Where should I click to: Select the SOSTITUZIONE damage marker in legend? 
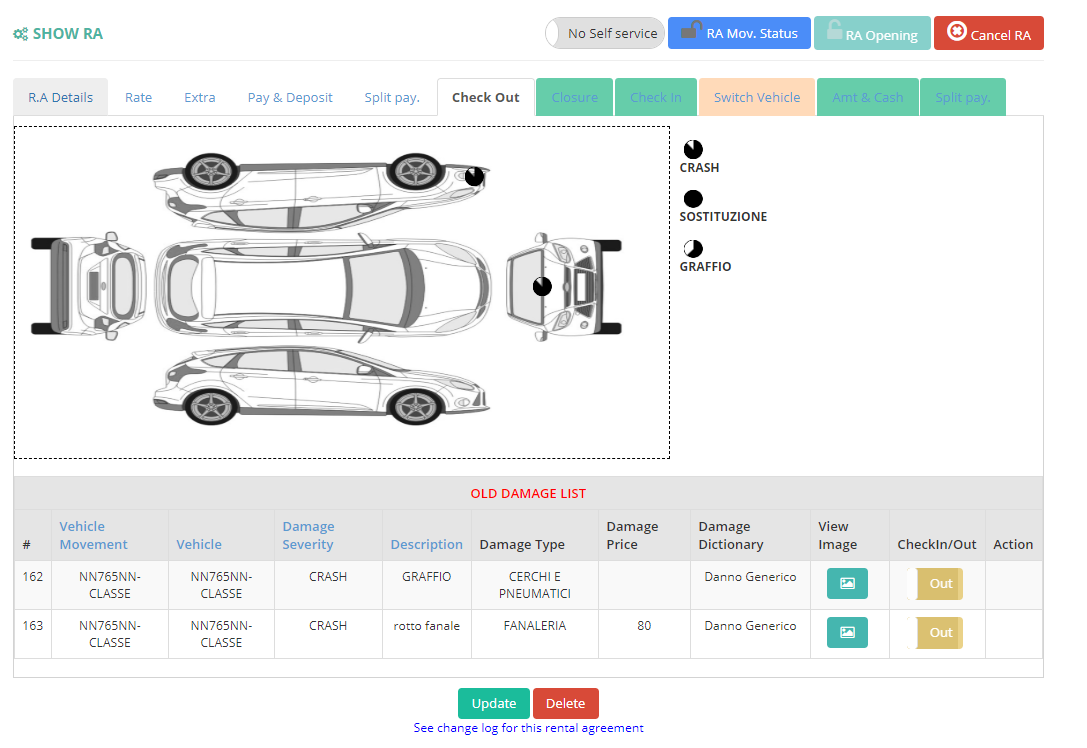point(693,199)
